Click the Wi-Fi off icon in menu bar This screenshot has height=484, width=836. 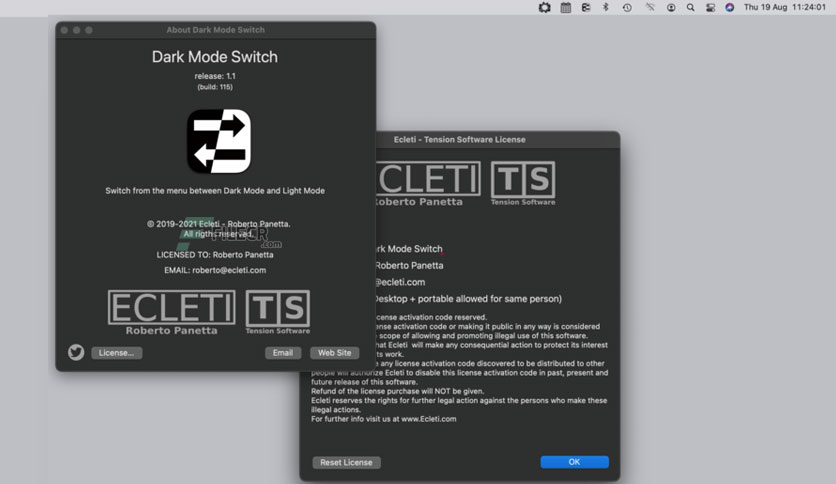649,7
